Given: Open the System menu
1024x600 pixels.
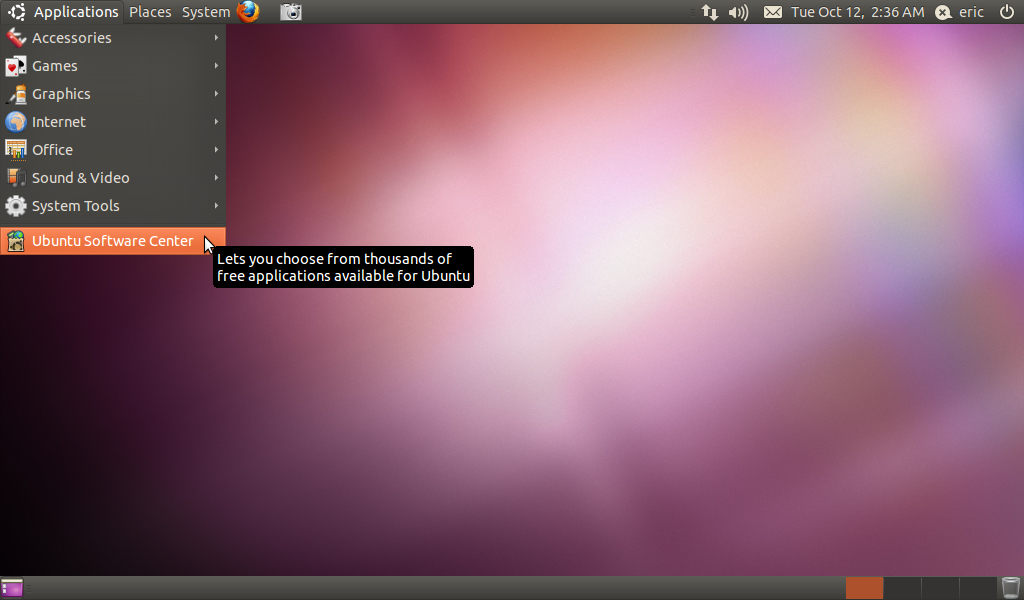Looking at the screenshot, I should pyautogui.click(x=206, y=12).
